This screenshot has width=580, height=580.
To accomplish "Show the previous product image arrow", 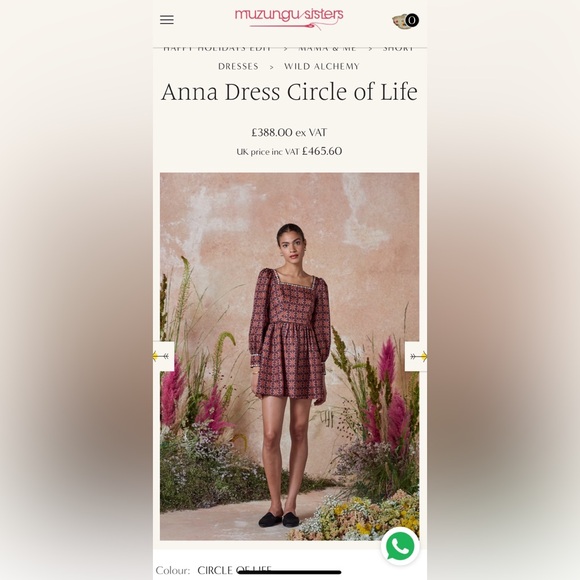I will [x=163, y=356].
